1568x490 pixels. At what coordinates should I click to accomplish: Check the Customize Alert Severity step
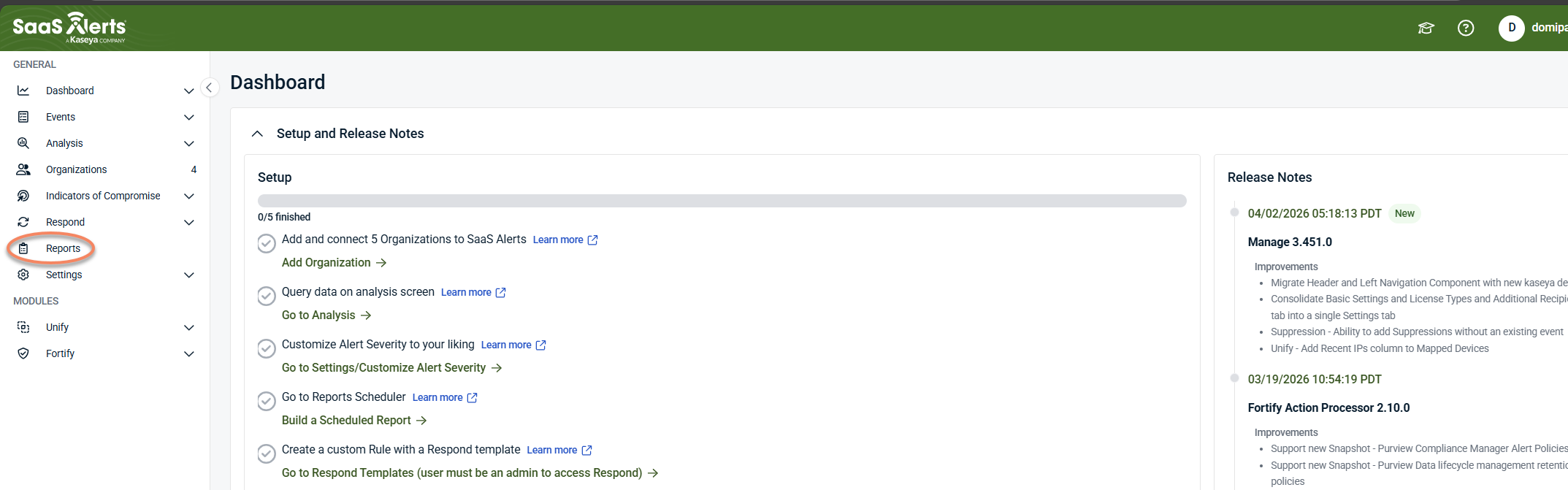click(267, 348)
